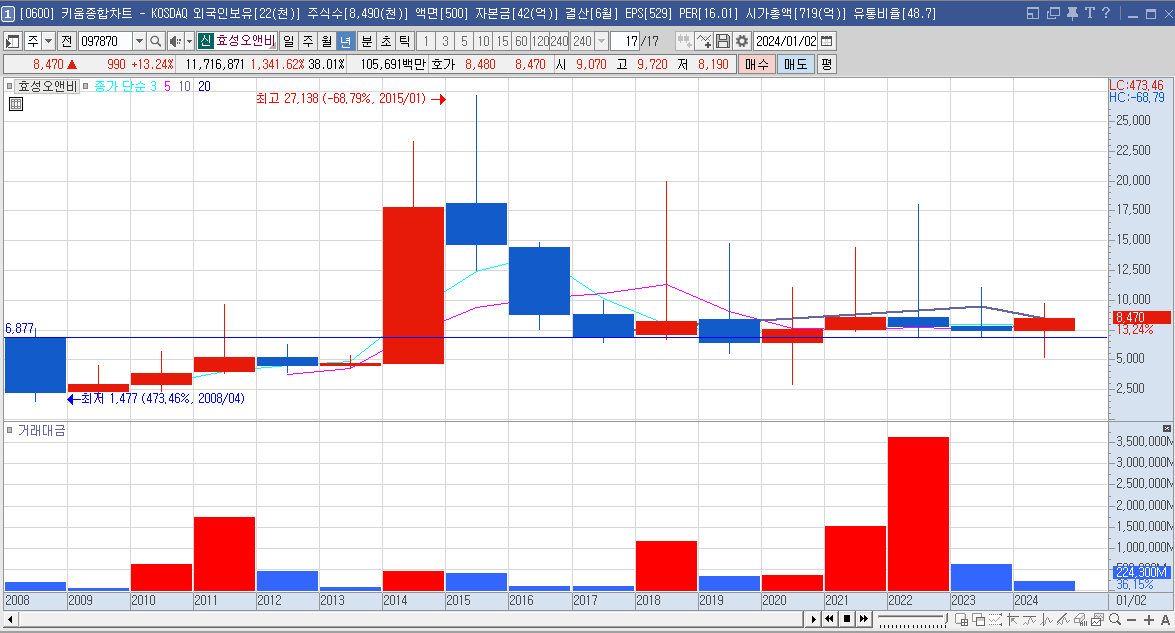Toggle the 효성오앤비 price chart checkbox
This screenshot has height=633, width=1175.
coord(10,86)
